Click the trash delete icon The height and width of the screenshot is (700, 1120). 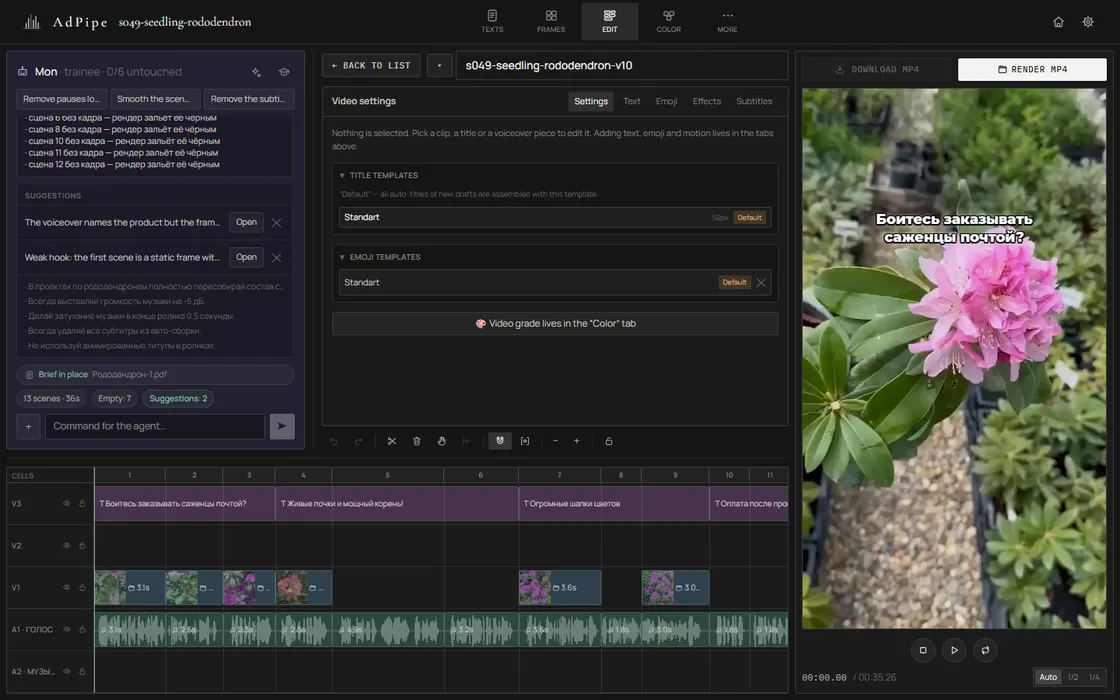click(416, 441)
